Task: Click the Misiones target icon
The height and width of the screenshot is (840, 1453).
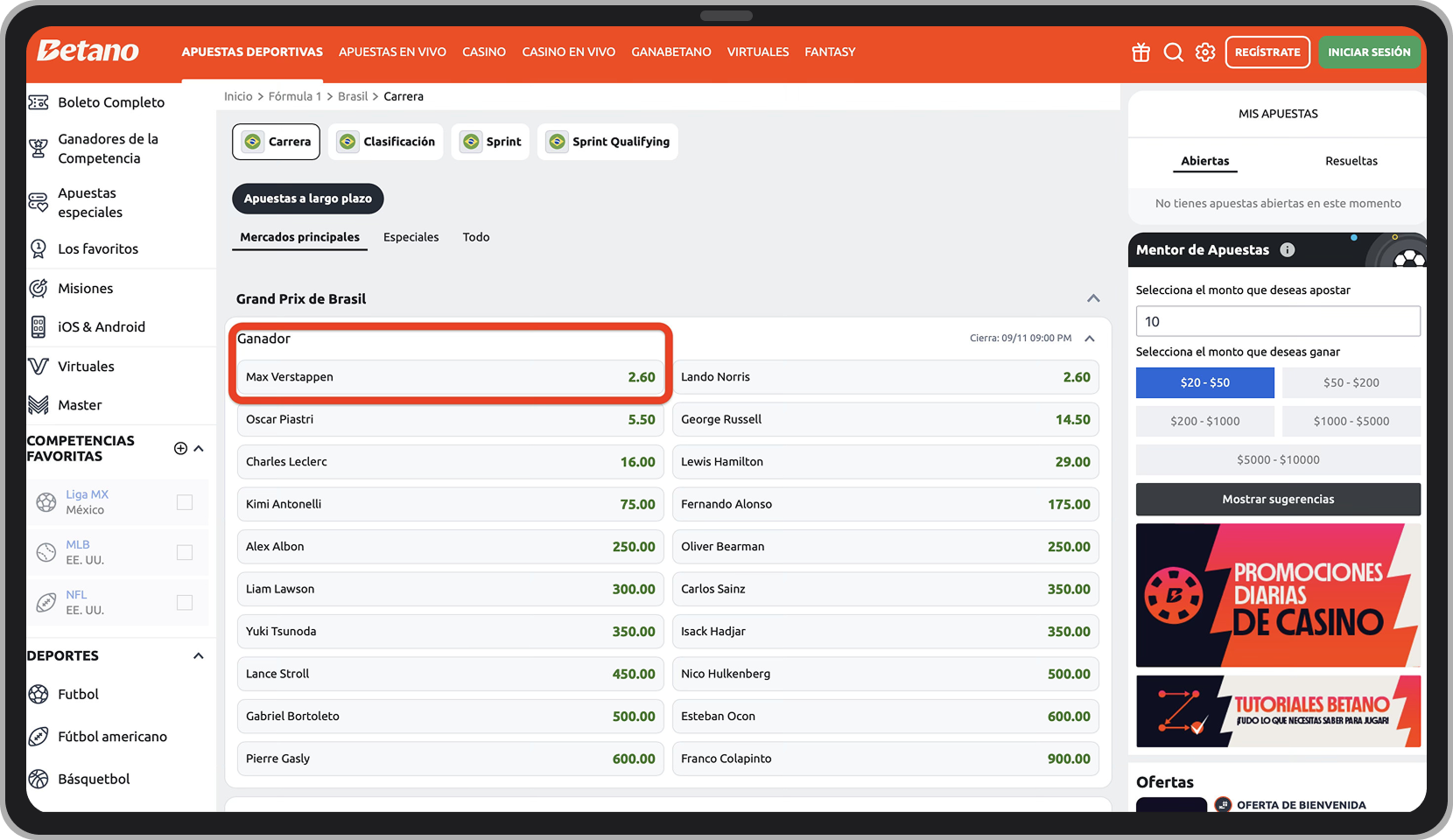Action: tap(39, 289)
